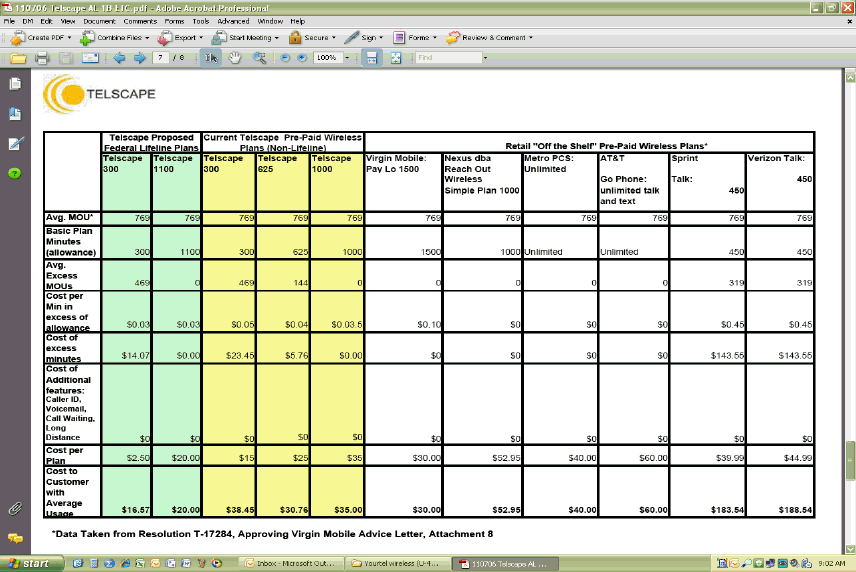Open the Edit menu

pyautogui.click(x=46, y=21)
